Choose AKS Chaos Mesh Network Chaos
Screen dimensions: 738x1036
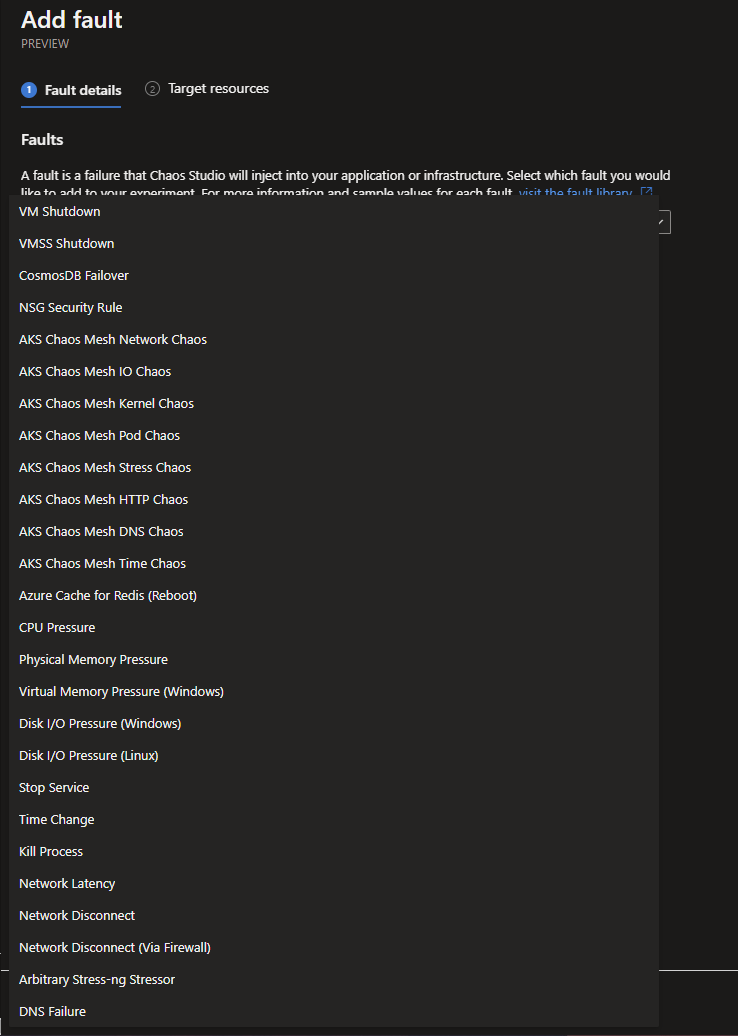point(113,340)
